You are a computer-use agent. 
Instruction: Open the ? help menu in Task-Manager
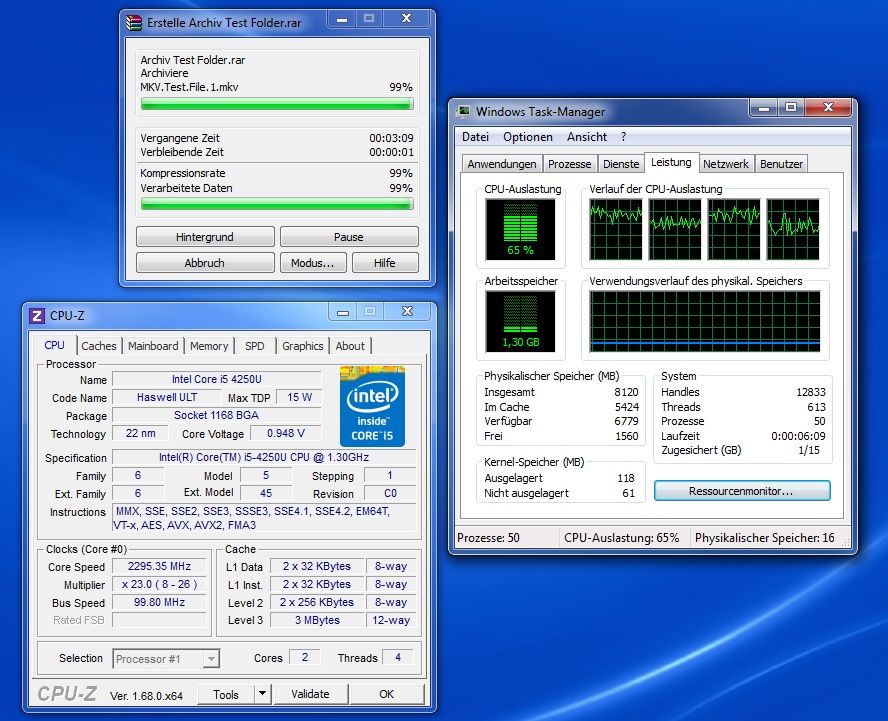click(624, 136)
